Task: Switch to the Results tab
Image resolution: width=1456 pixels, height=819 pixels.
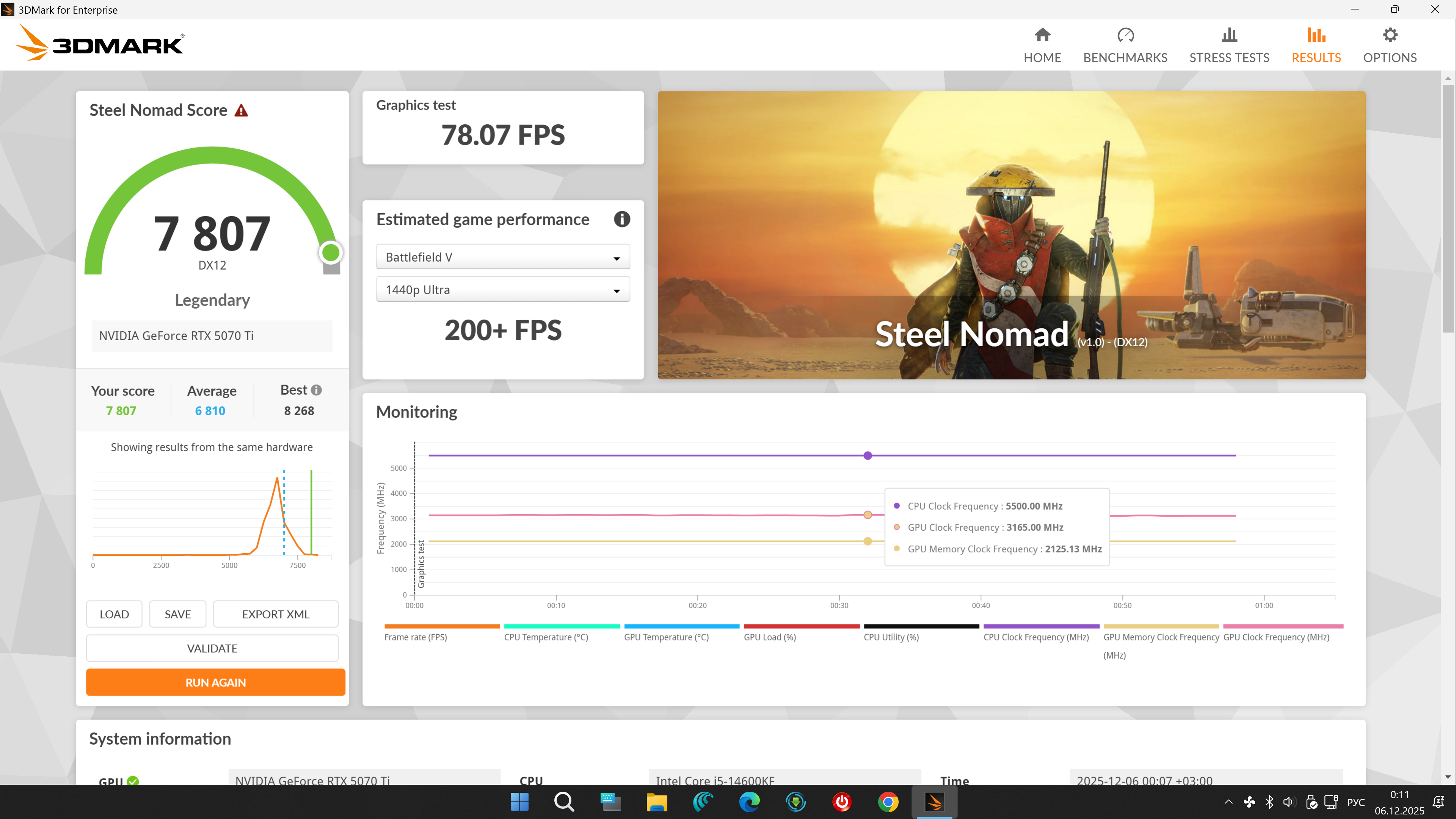Action: pos(1316,45)
